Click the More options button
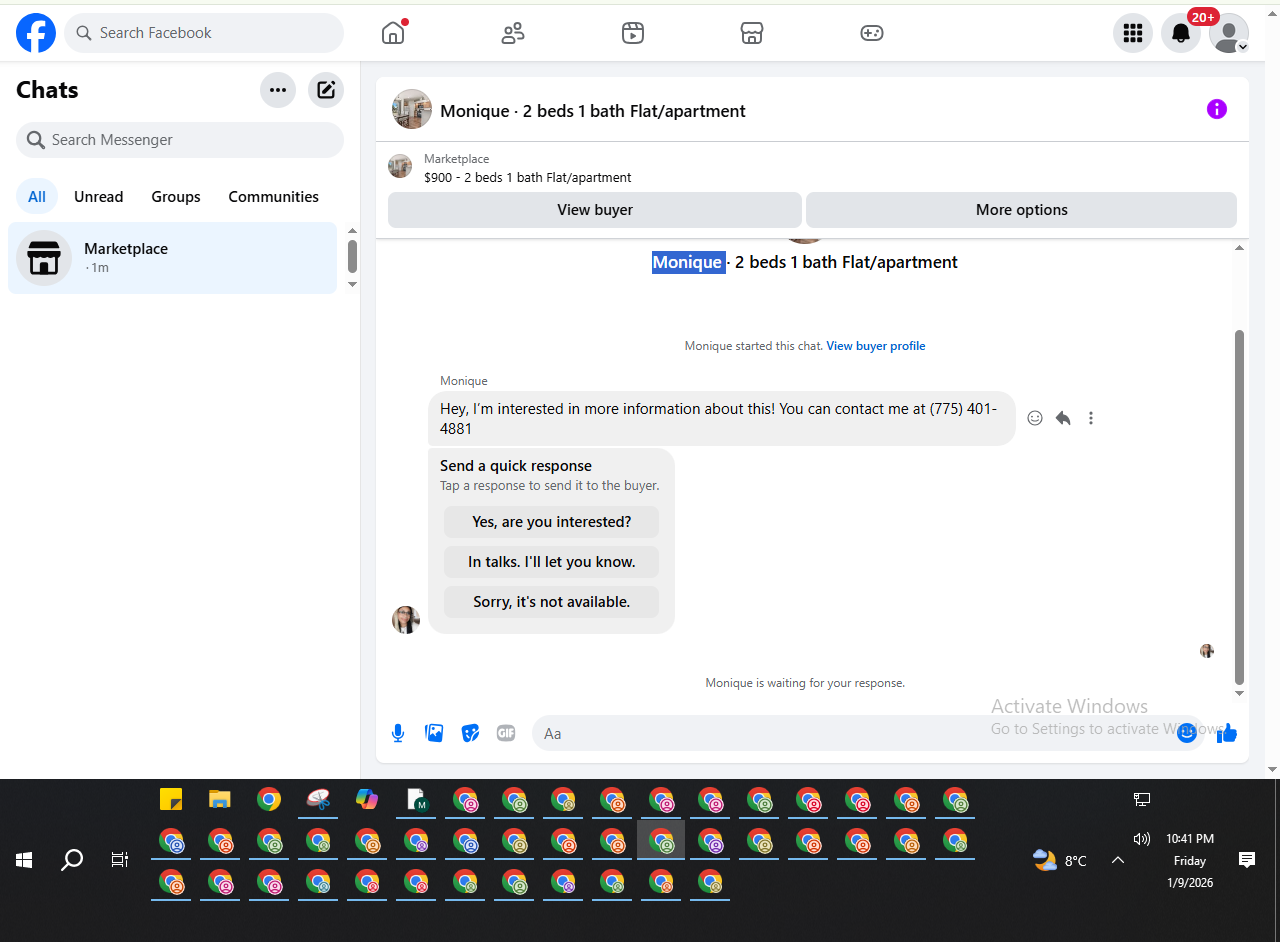 [1021, 210]
